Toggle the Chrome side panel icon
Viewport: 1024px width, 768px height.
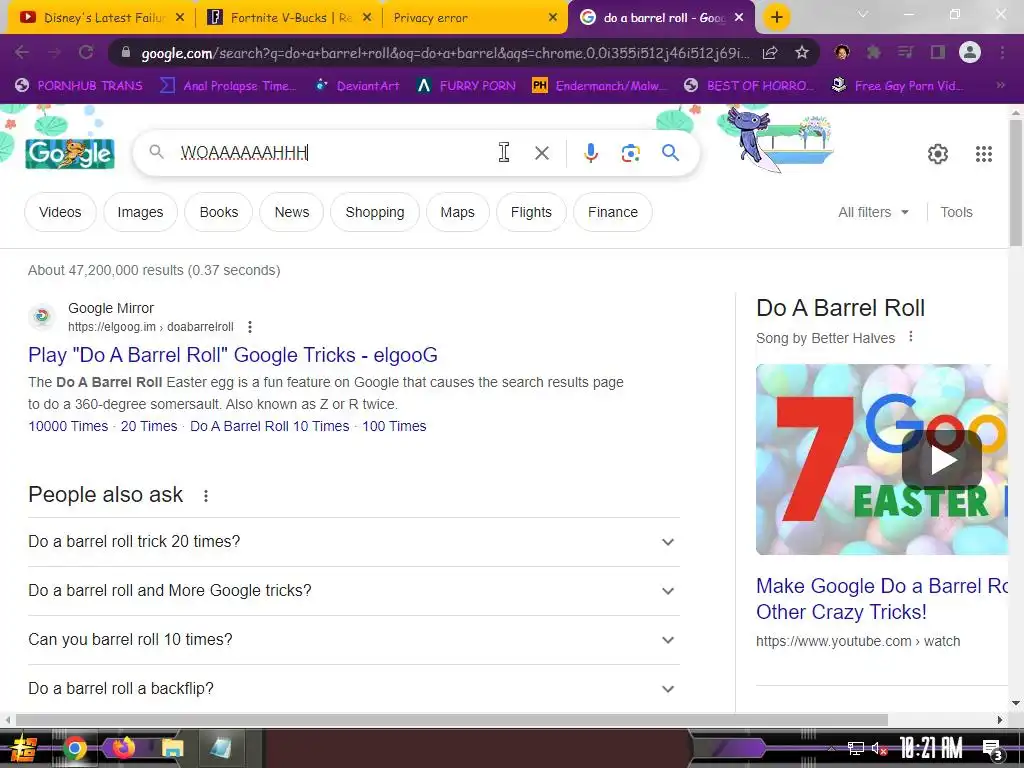[938, 52]
